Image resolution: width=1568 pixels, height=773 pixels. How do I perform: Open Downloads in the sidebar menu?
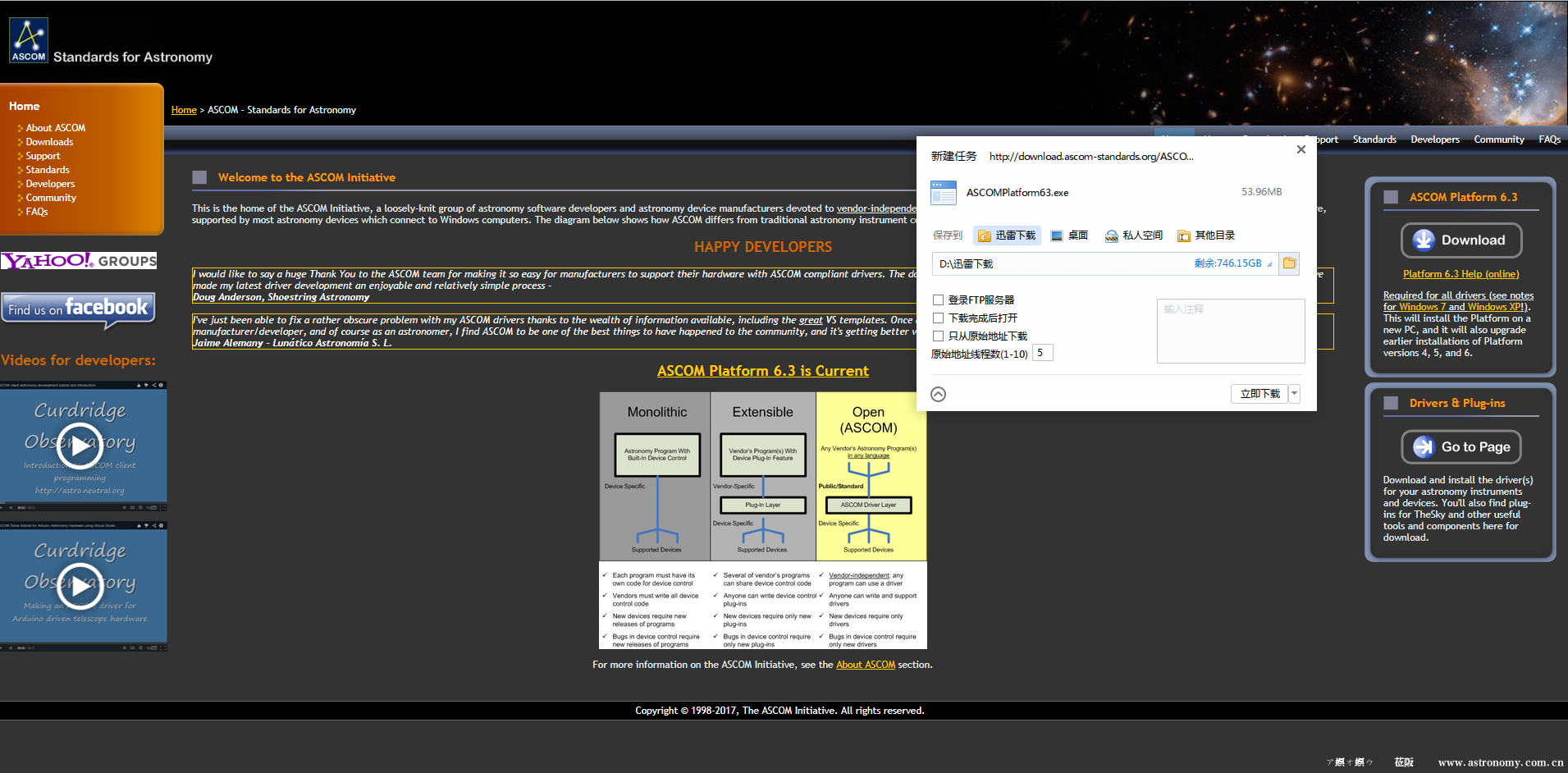[x=49, y=142]
